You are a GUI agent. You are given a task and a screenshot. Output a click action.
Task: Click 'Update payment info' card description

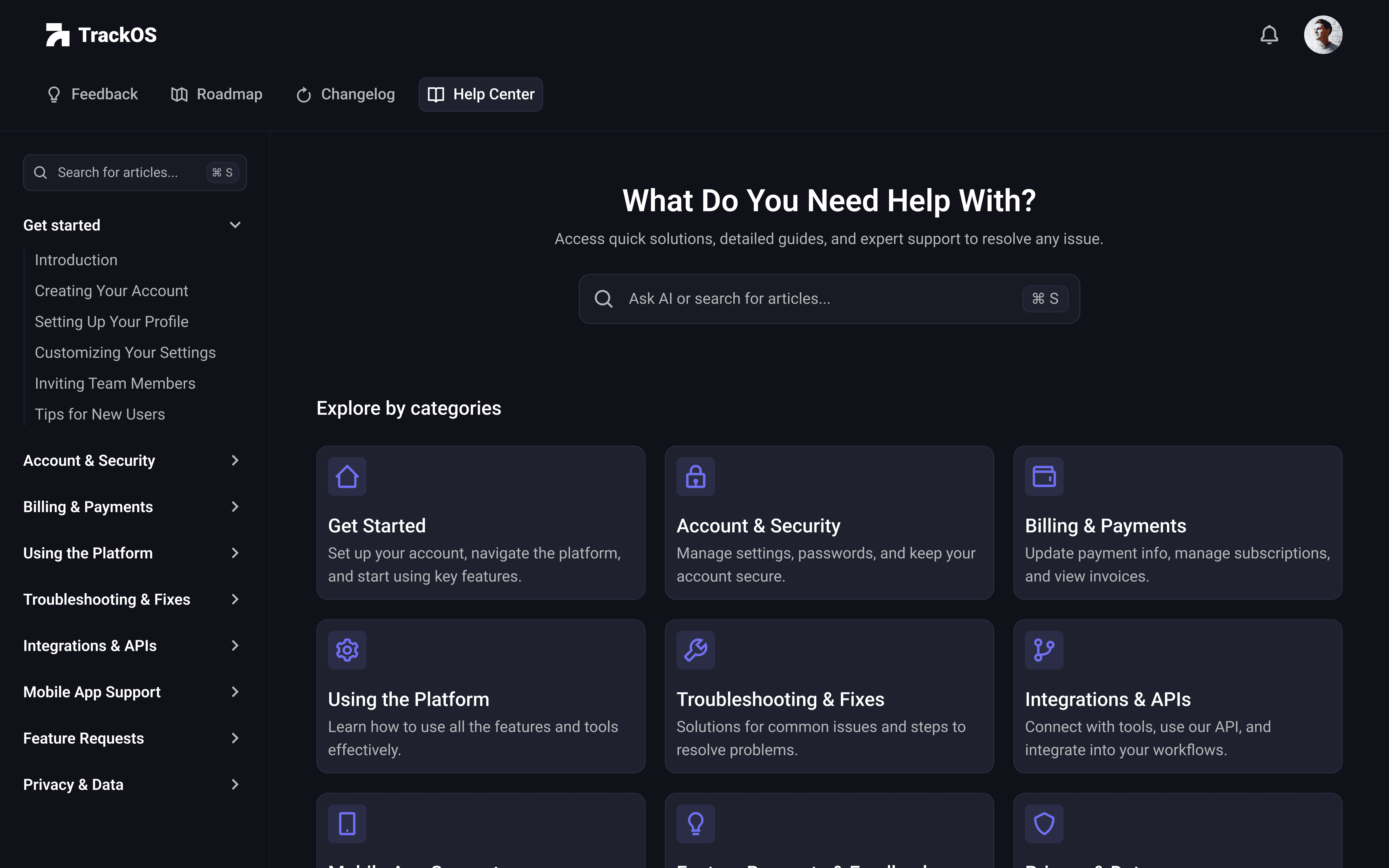(x=1177, y=565)
